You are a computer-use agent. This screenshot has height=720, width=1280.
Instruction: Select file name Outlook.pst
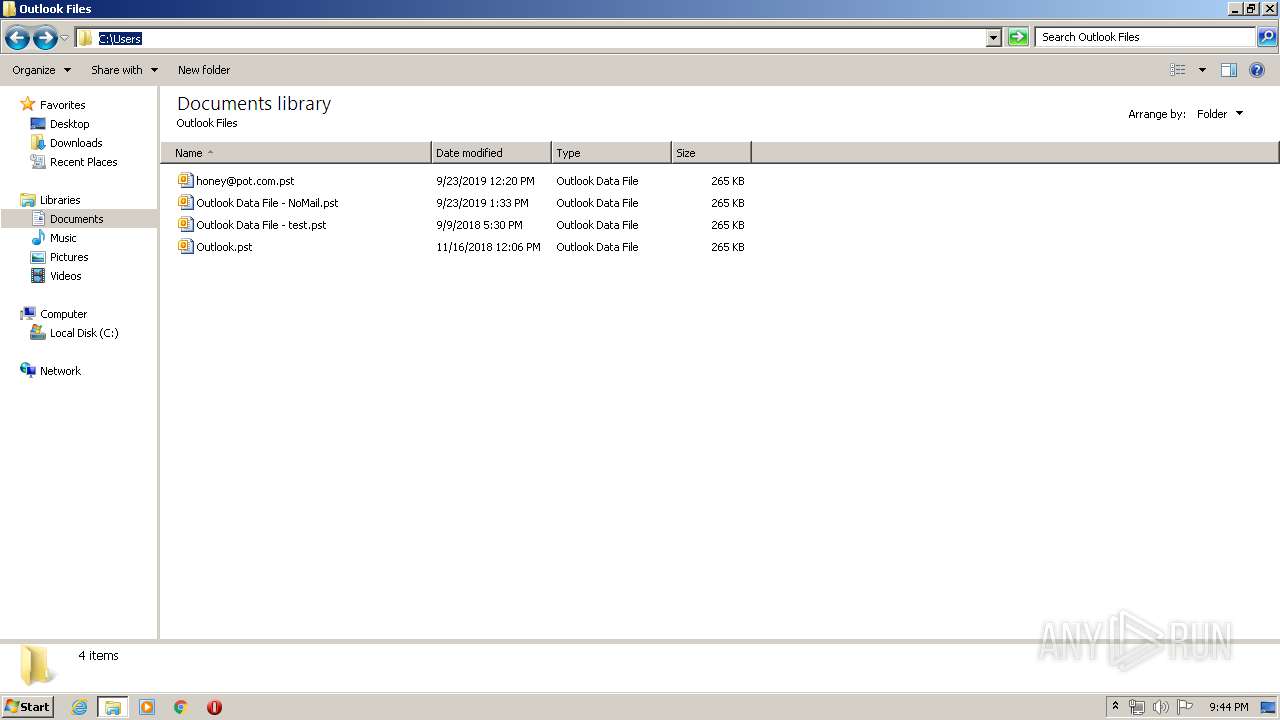tap(224, 247)
